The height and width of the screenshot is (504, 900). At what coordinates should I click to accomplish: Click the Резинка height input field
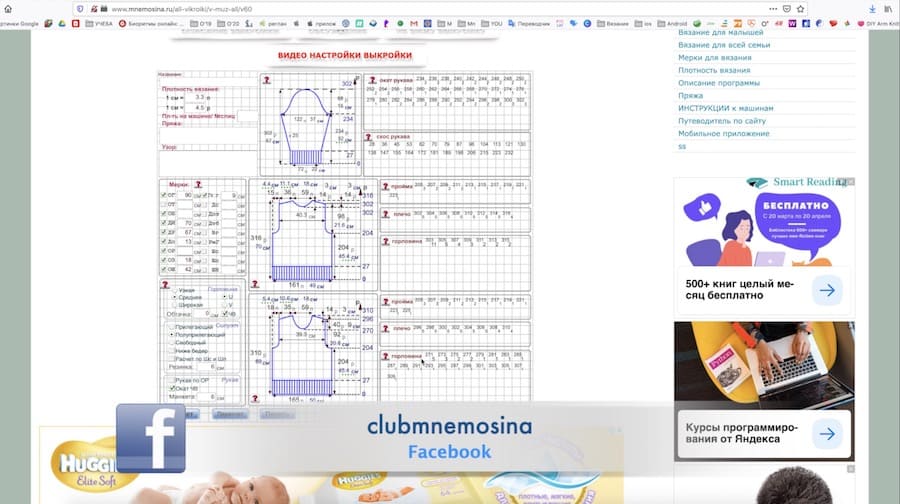point(205,367)
